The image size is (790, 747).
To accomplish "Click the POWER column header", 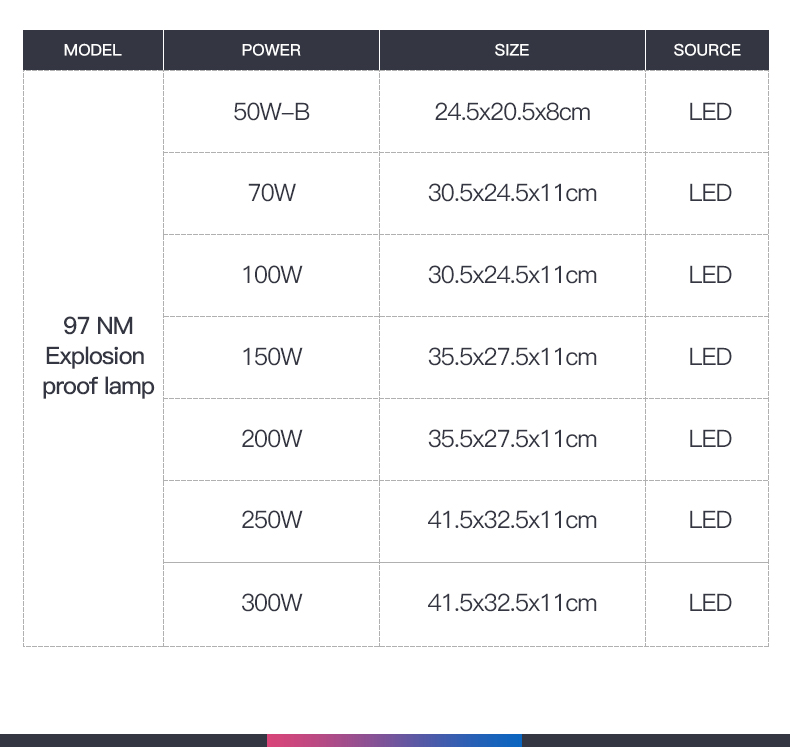I will 271,50.
